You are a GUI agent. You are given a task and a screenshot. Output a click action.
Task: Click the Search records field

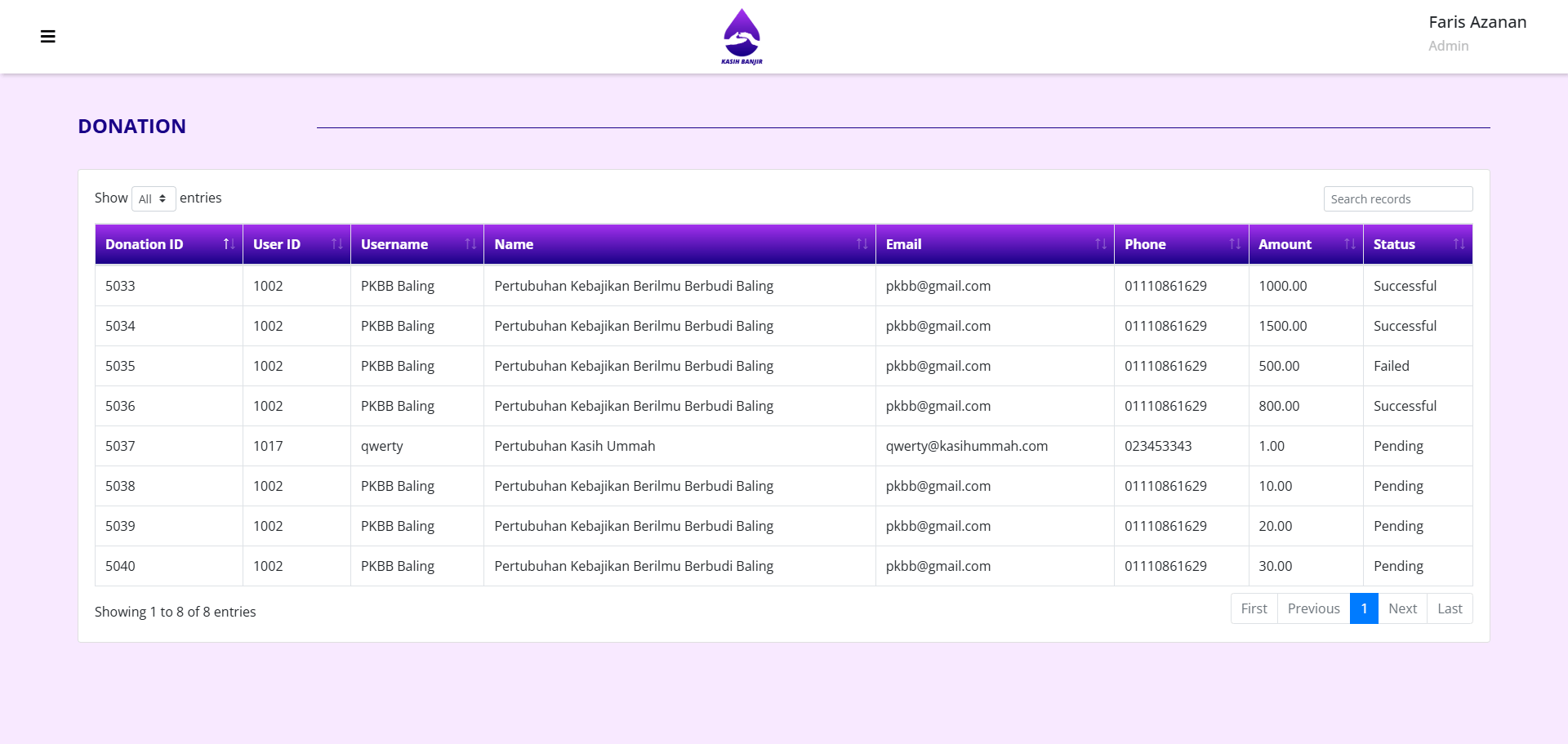1397,199
